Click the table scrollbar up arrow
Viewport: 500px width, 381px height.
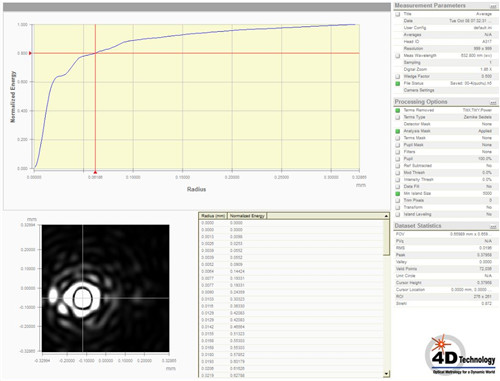(x=386, y=216)
